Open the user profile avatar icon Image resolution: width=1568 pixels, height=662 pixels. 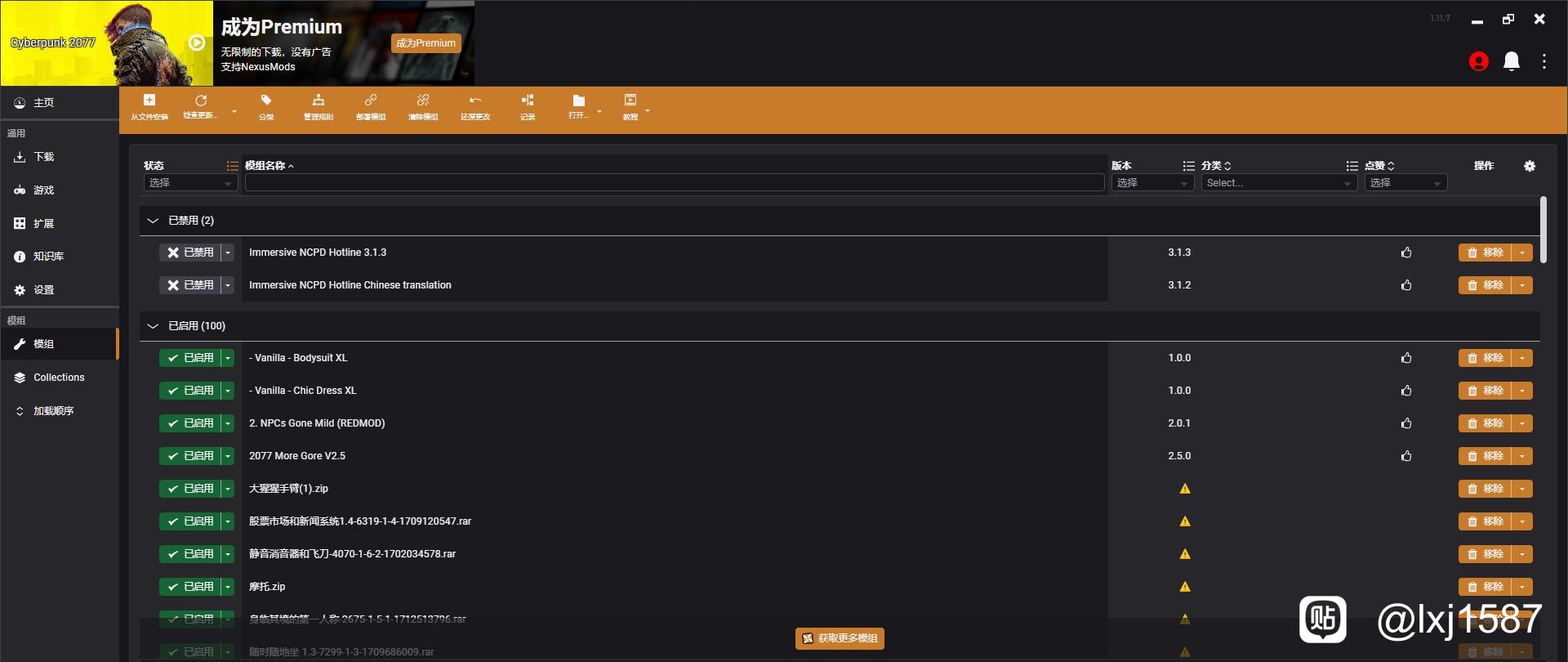tap(1478, 61)
